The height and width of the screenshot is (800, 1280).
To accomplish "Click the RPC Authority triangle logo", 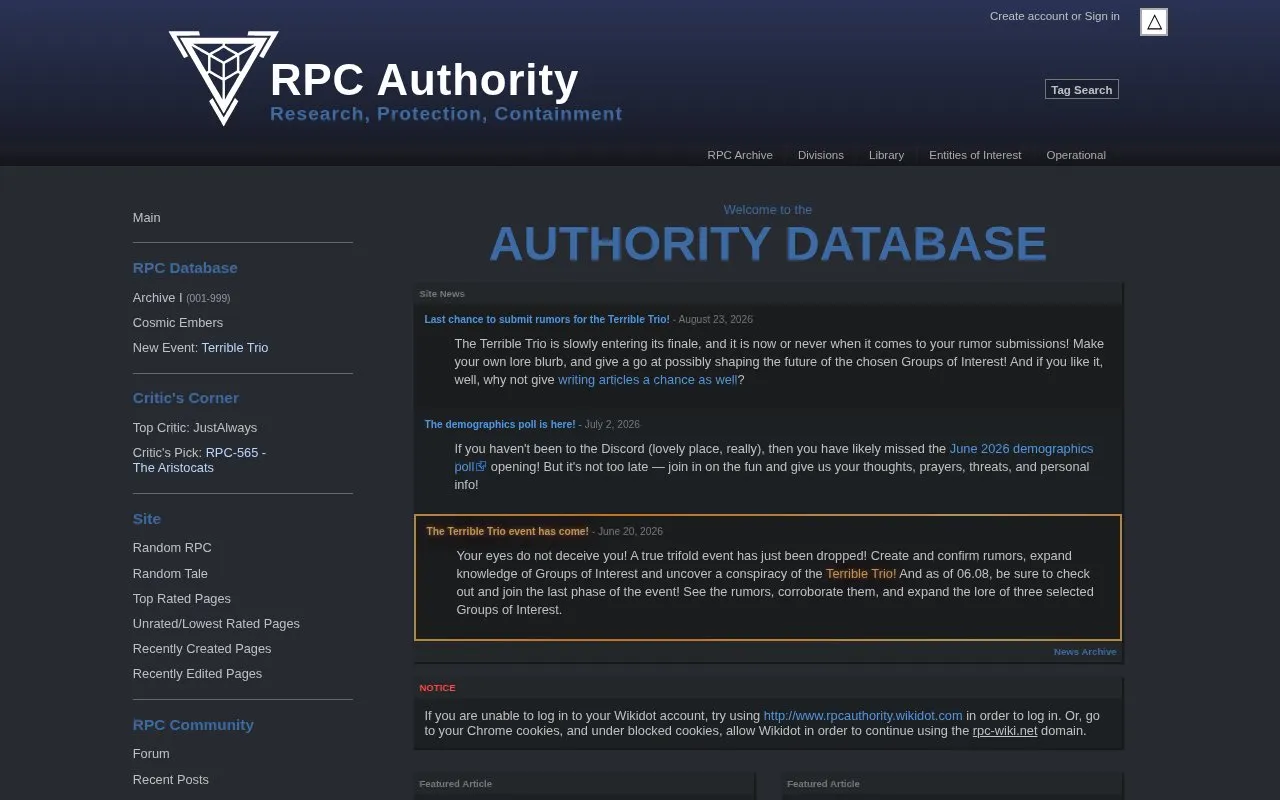I will tap(223, 77).
